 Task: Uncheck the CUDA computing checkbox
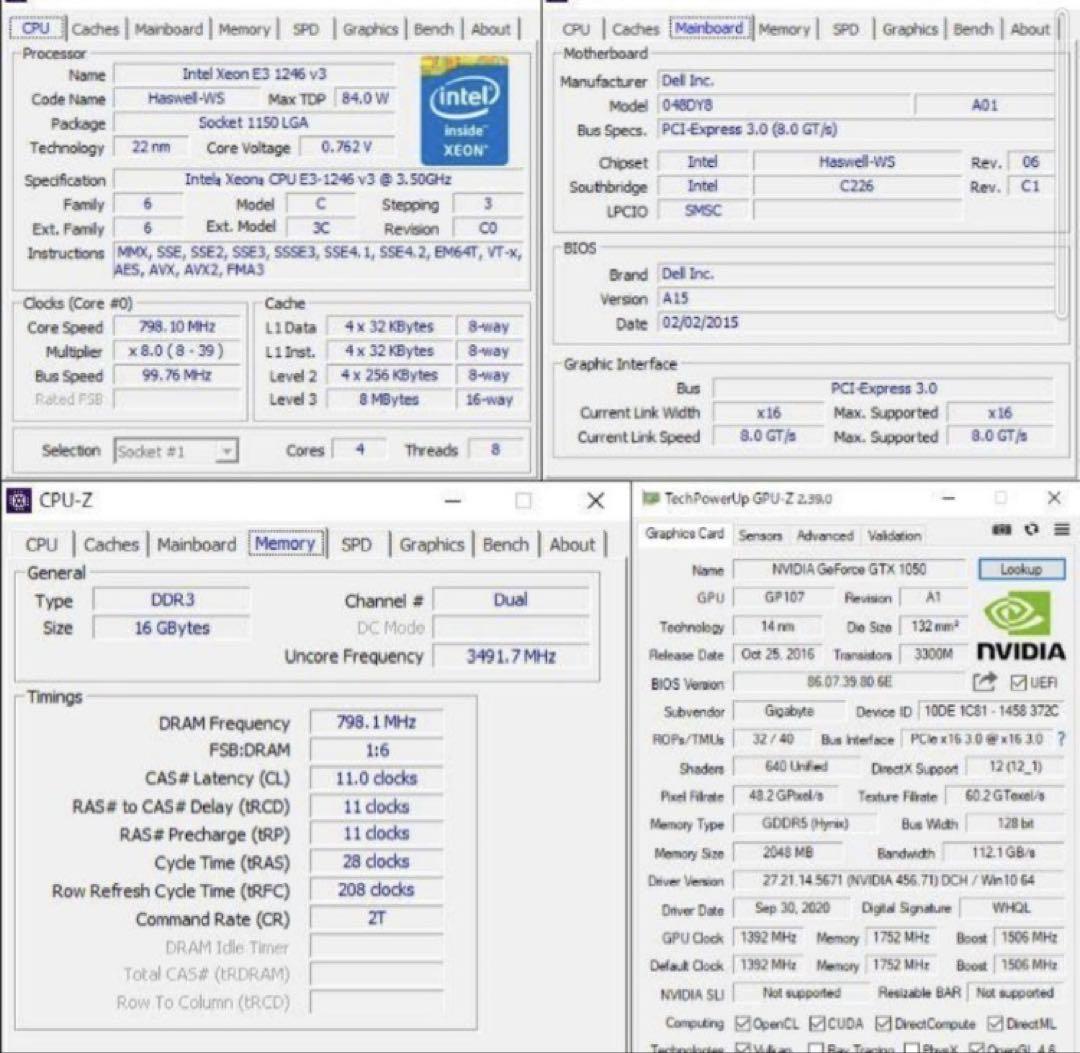click(816, 1023)
